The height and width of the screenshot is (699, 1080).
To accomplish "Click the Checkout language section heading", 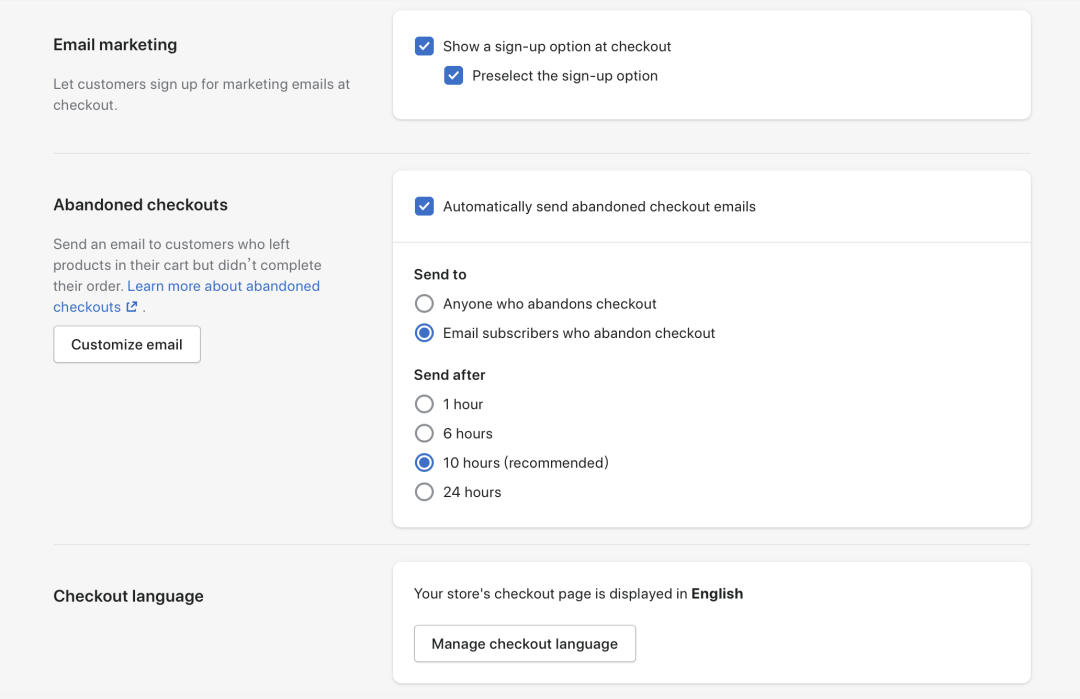I will (128, 596).
